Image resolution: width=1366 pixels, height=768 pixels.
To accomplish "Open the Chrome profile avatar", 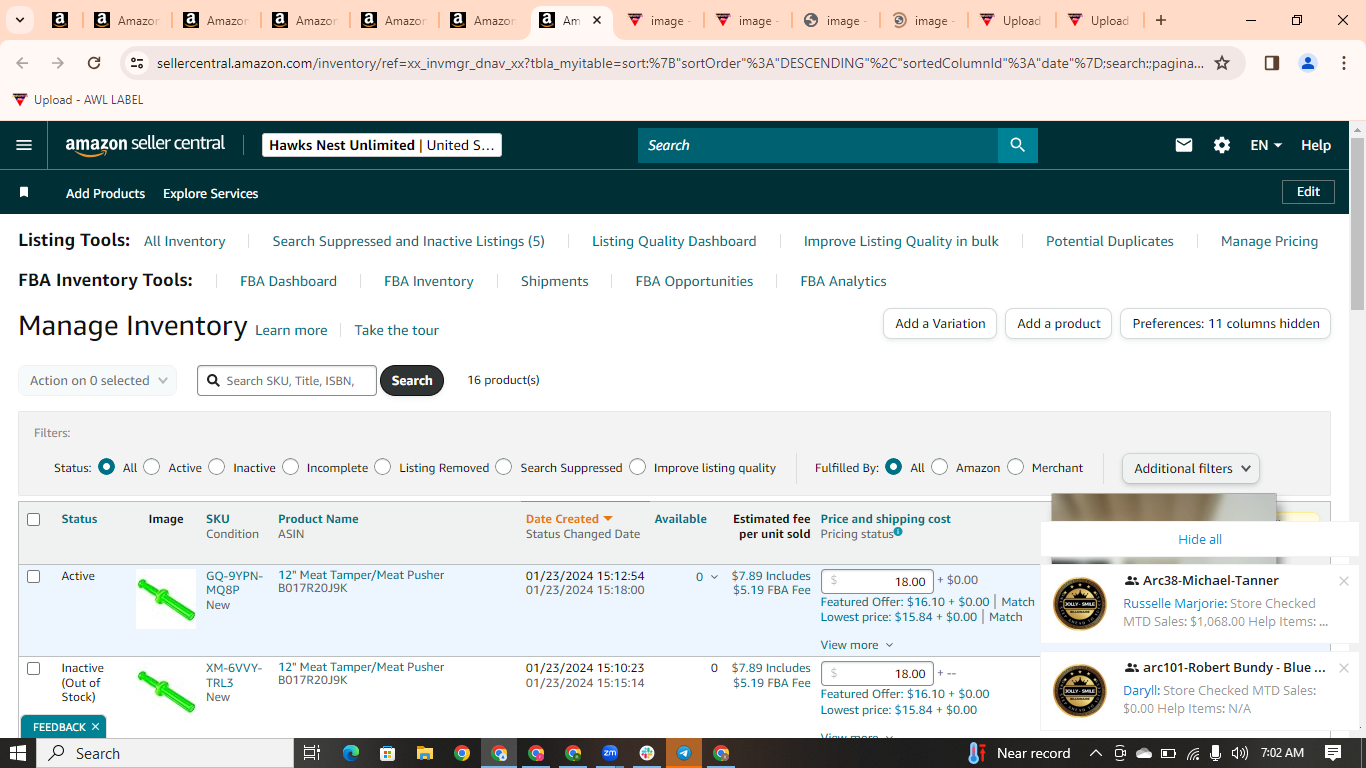I will click(x=1308, y=63).
